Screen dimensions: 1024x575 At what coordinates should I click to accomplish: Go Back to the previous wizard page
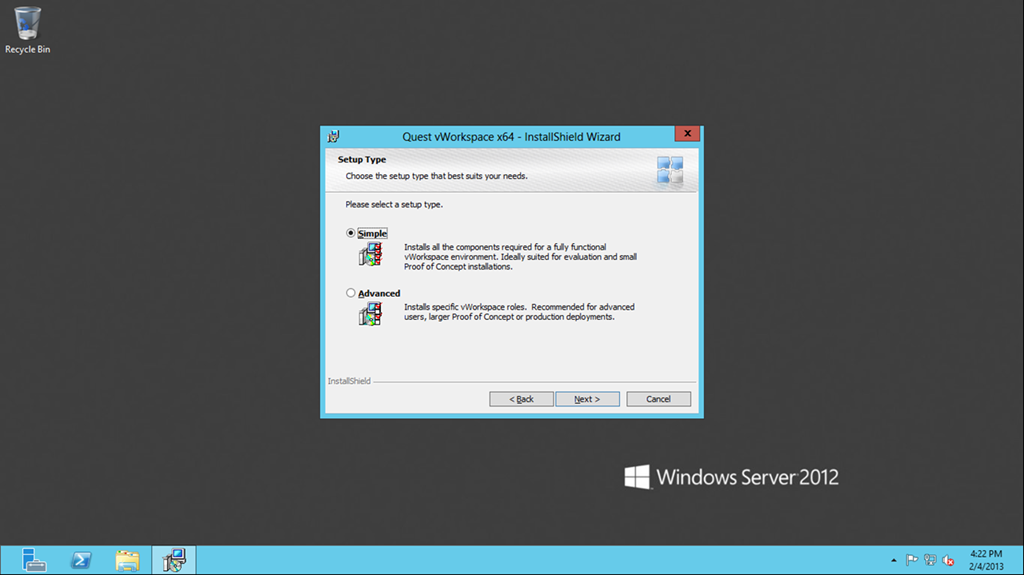(521, 399)
